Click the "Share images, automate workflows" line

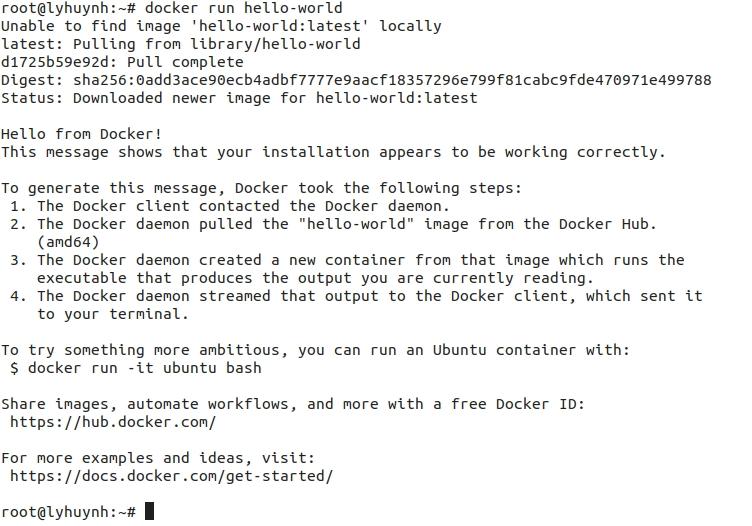coord(292,404)
